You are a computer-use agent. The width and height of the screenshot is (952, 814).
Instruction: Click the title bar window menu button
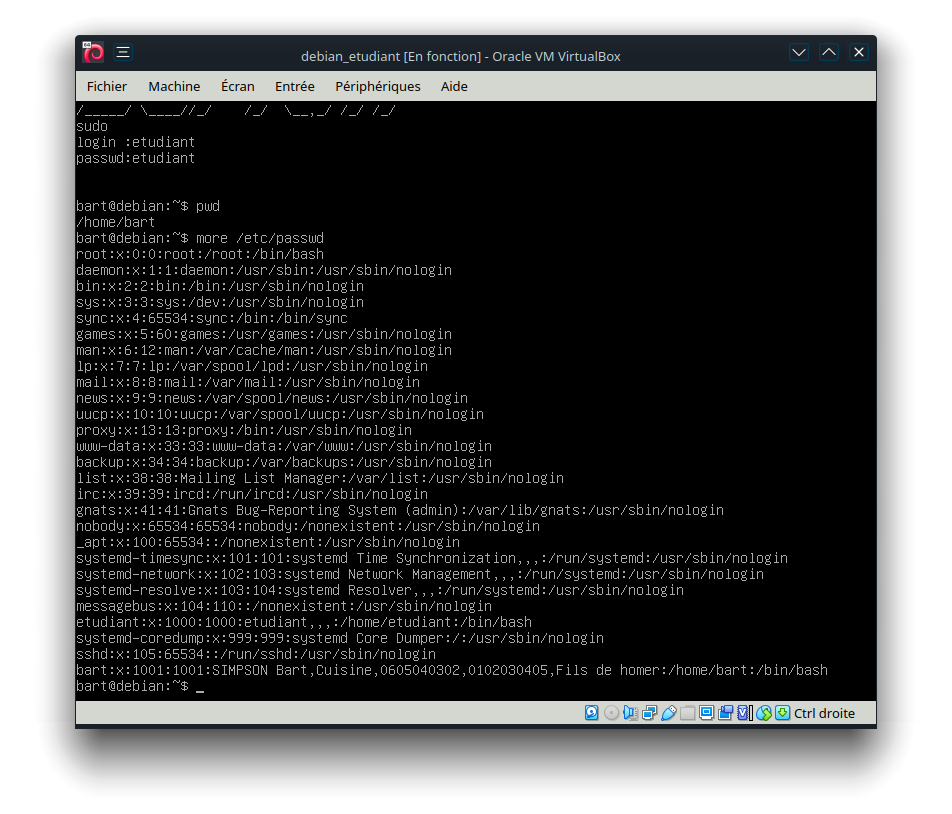point(123,53)
